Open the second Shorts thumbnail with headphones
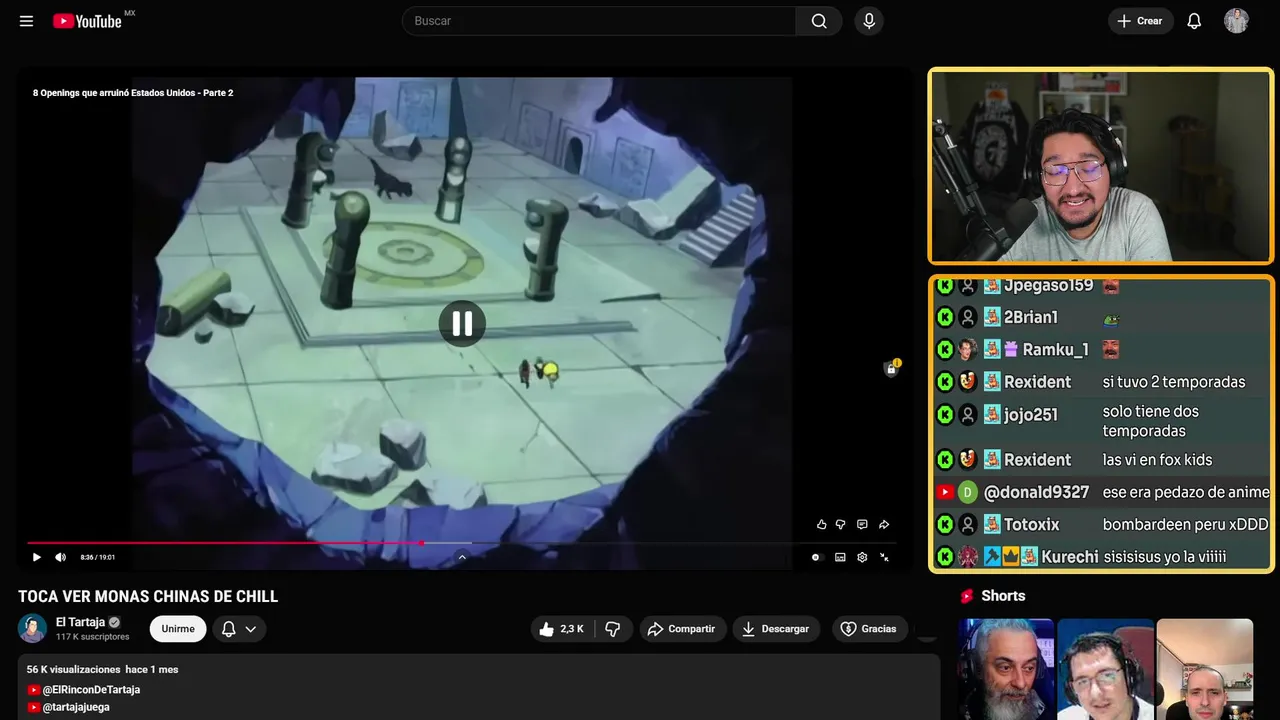The width and height of the screenshot is (1280, 720). point(1105,669)
